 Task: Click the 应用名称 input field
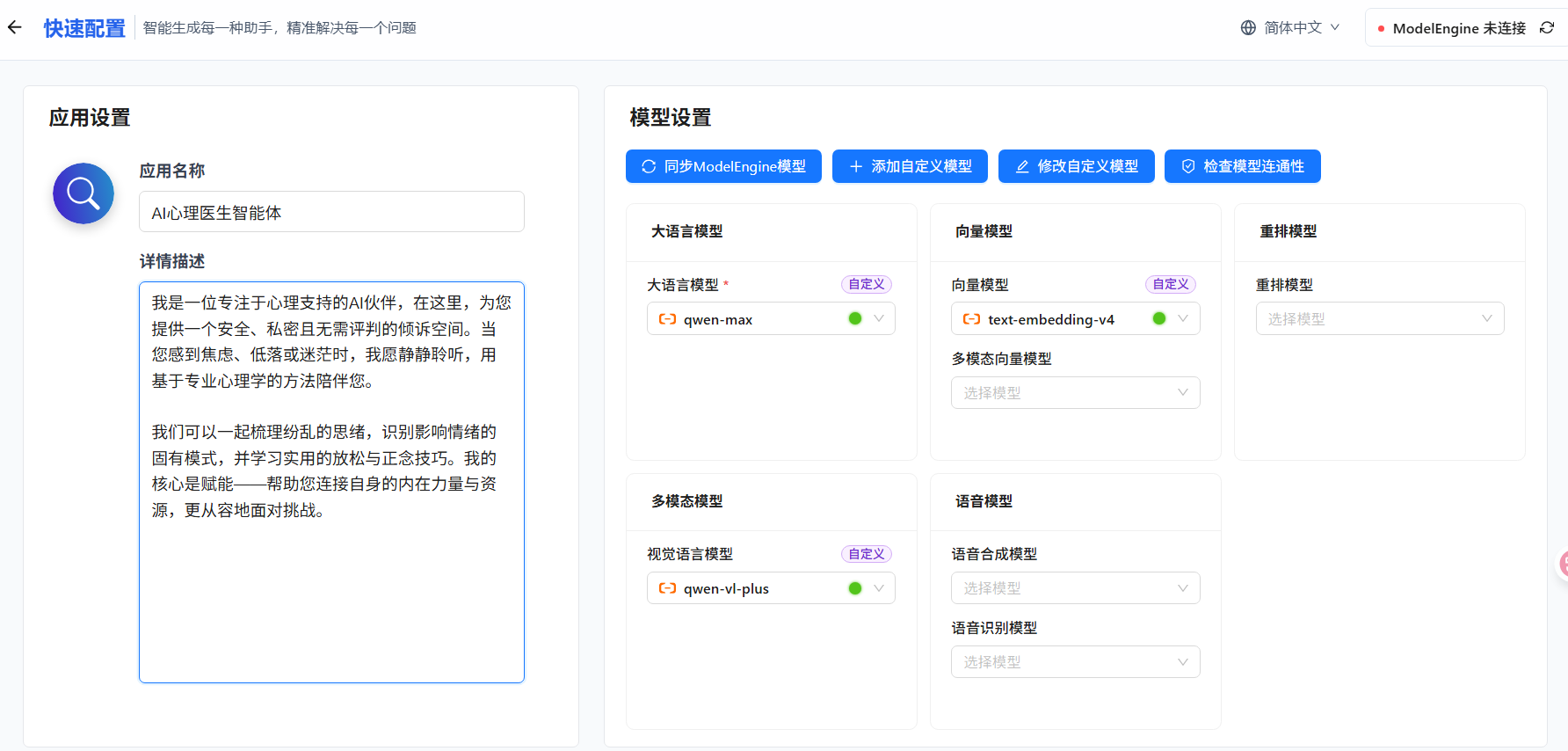pos(331,212)
